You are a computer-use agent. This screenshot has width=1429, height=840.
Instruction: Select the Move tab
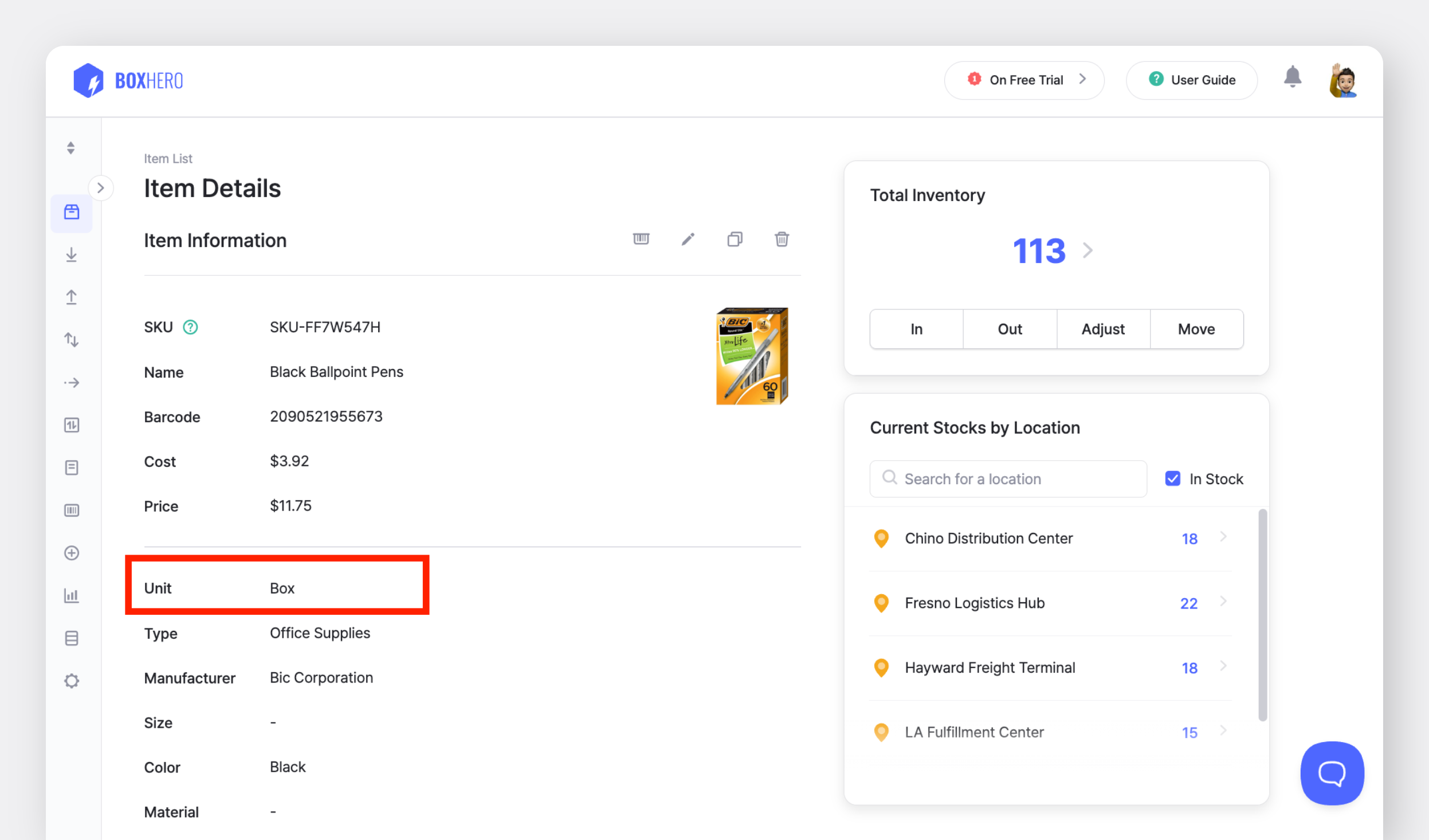tap(1196, 329)
